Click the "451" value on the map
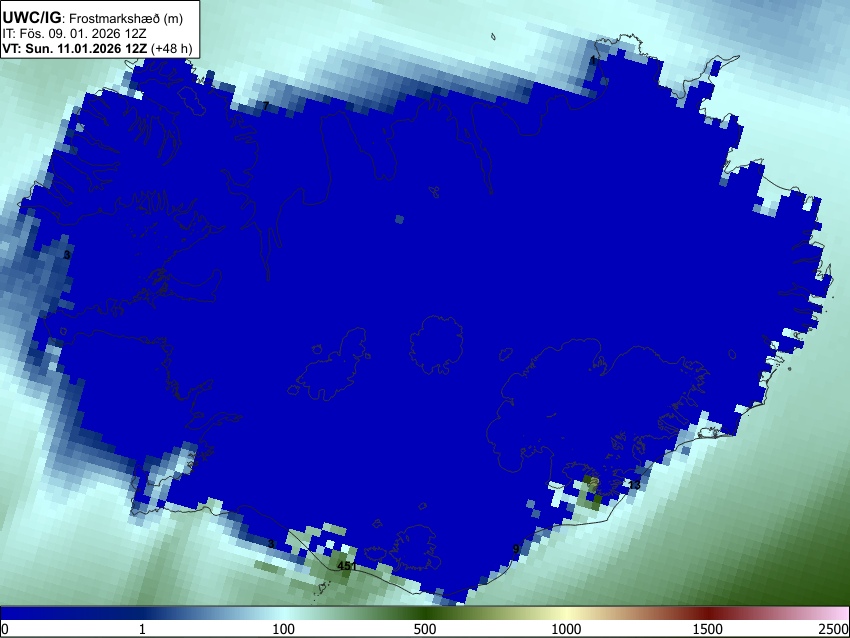This screenshot has height=638, width=850. point(347,566)
